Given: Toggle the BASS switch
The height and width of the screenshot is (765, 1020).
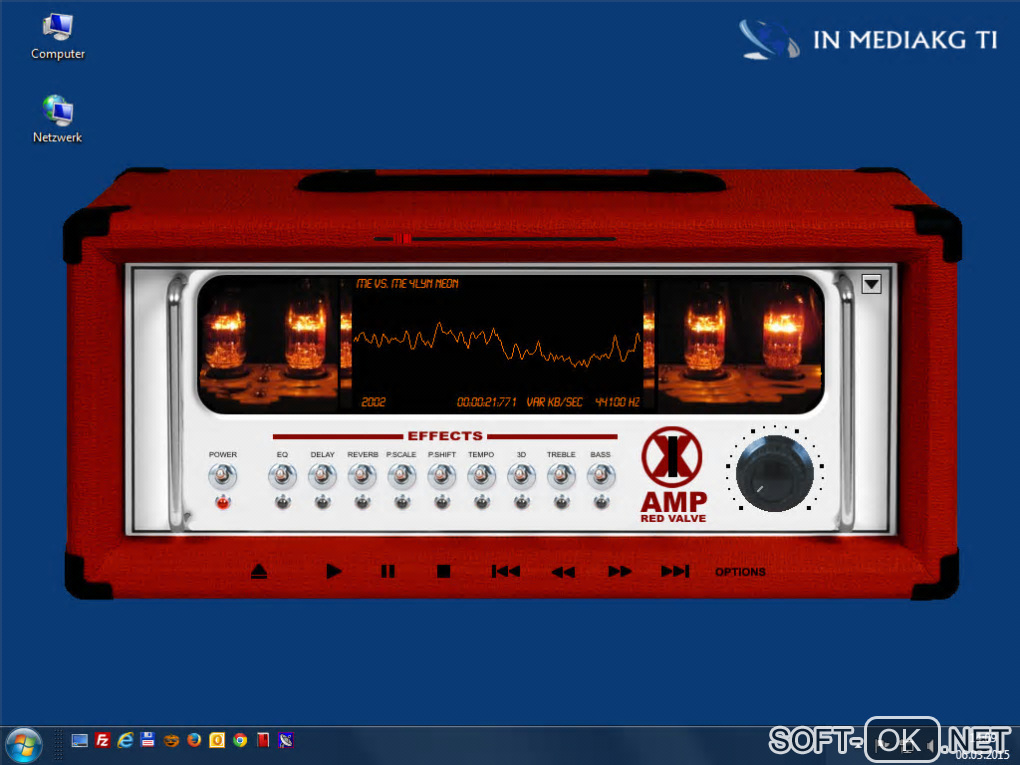Looking at the screenshot, I should (600, 476).
